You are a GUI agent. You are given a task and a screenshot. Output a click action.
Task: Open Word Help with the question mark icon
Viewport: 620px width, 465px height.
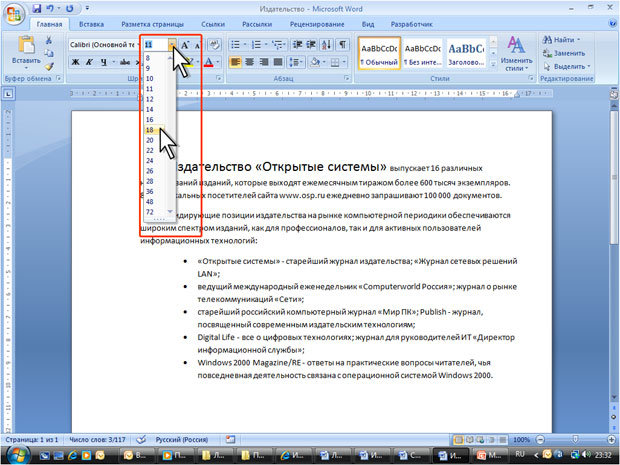coord(612,24)
